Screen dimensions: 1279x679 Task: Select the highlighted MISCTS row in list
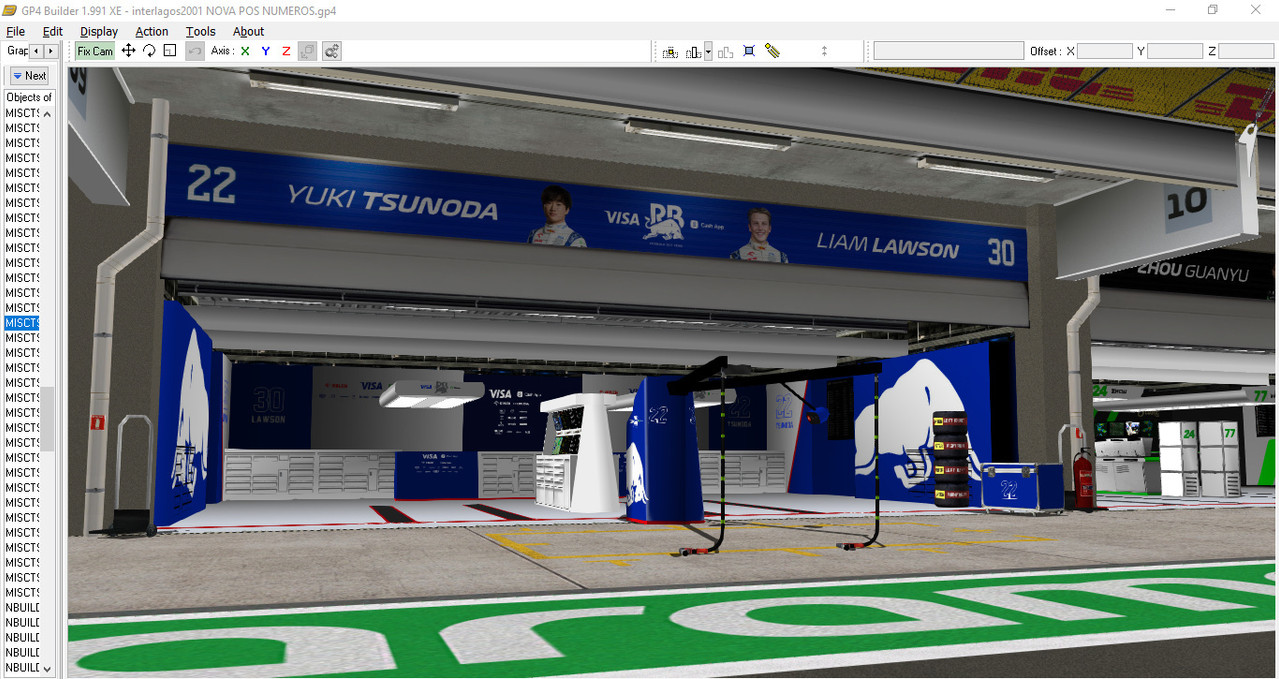(x=22, y=323)
